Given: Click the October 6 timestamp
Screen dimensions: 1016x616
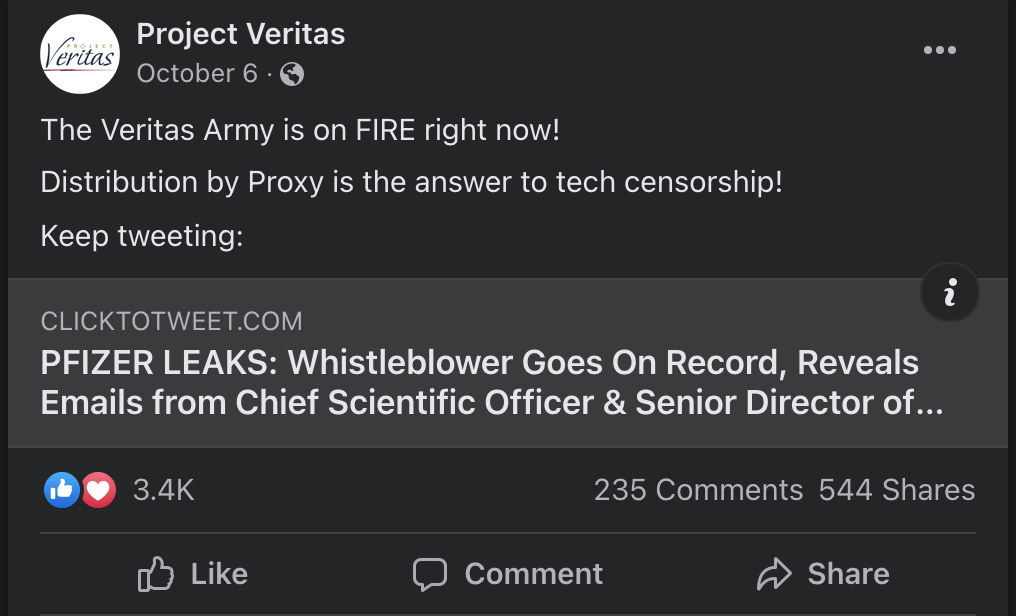Looking at the screenshot, I should (197, 74).
